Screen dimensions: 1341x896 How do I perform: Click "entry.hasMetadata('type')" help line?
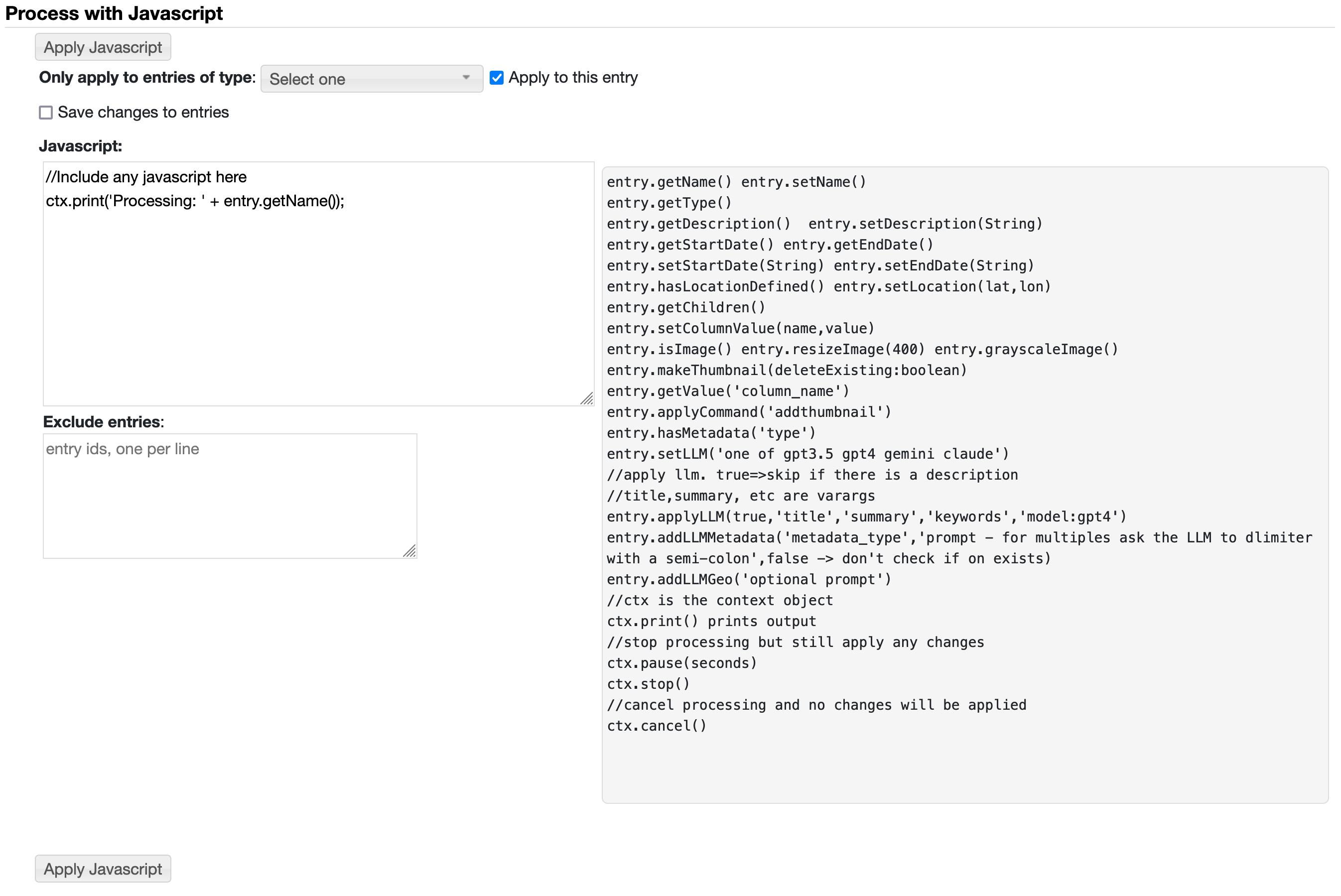click(x=711, y=433)
